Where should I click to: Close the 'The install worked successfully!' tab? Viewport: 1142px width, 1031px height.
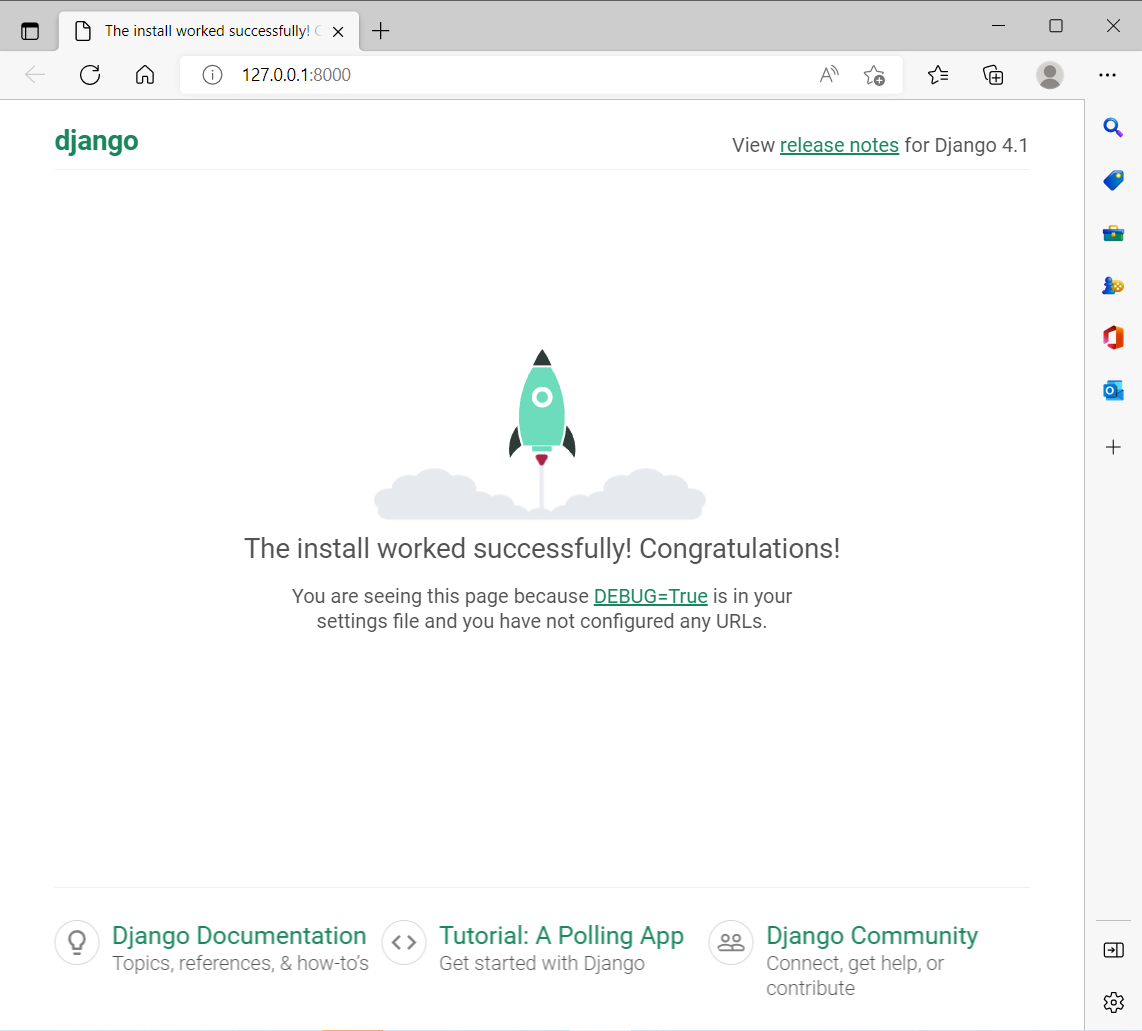(338, 31)
